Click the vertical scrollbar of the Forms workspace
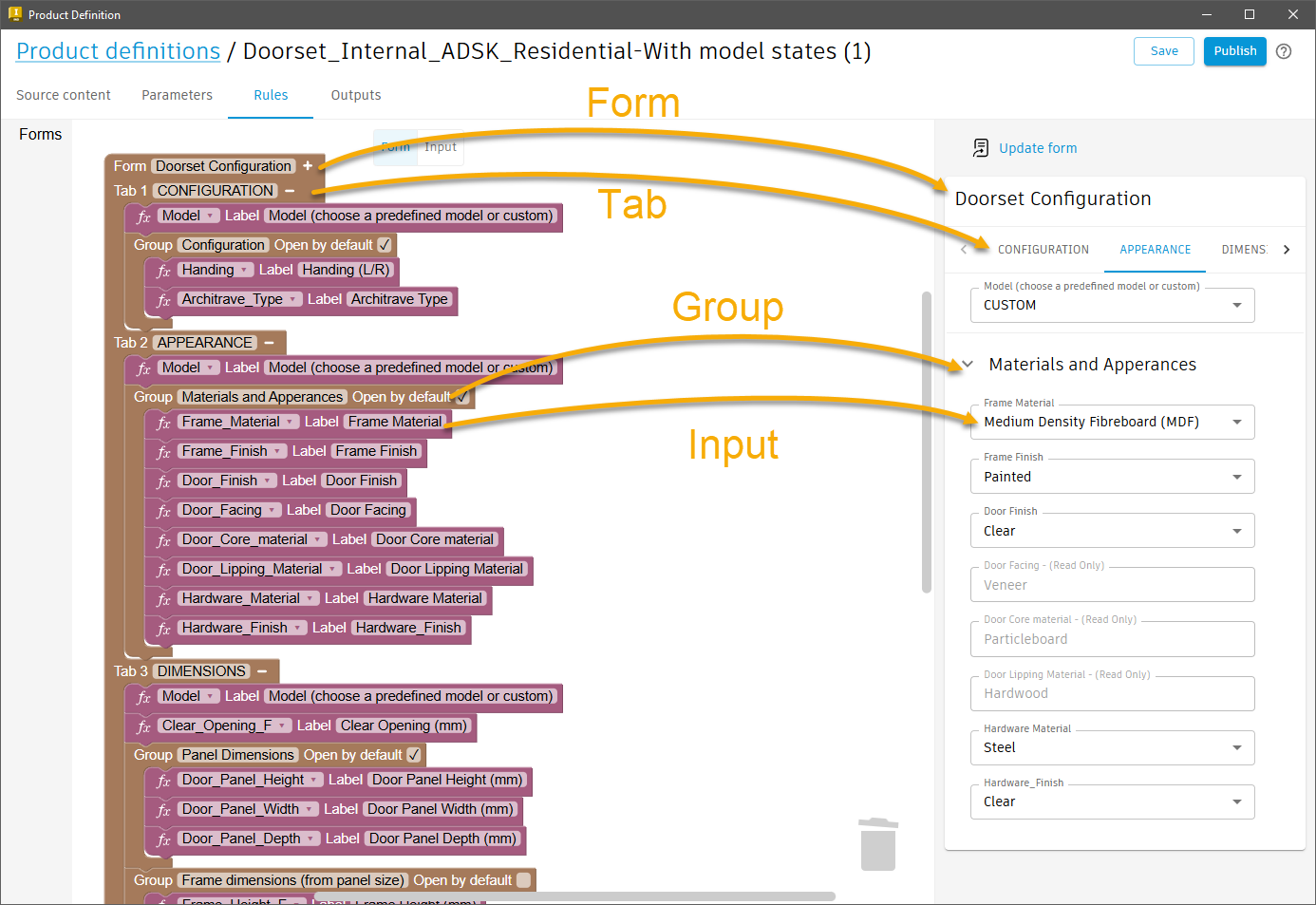 pos(927,442)
